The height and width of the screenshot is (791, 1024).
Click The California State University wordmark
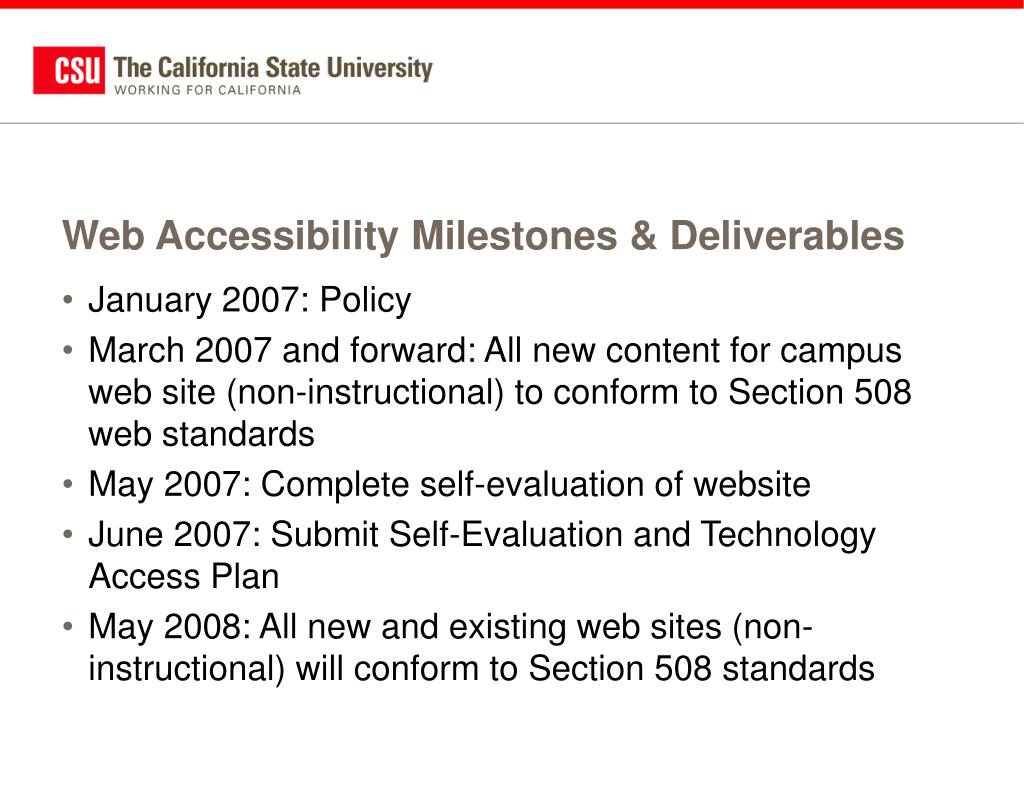272,68
